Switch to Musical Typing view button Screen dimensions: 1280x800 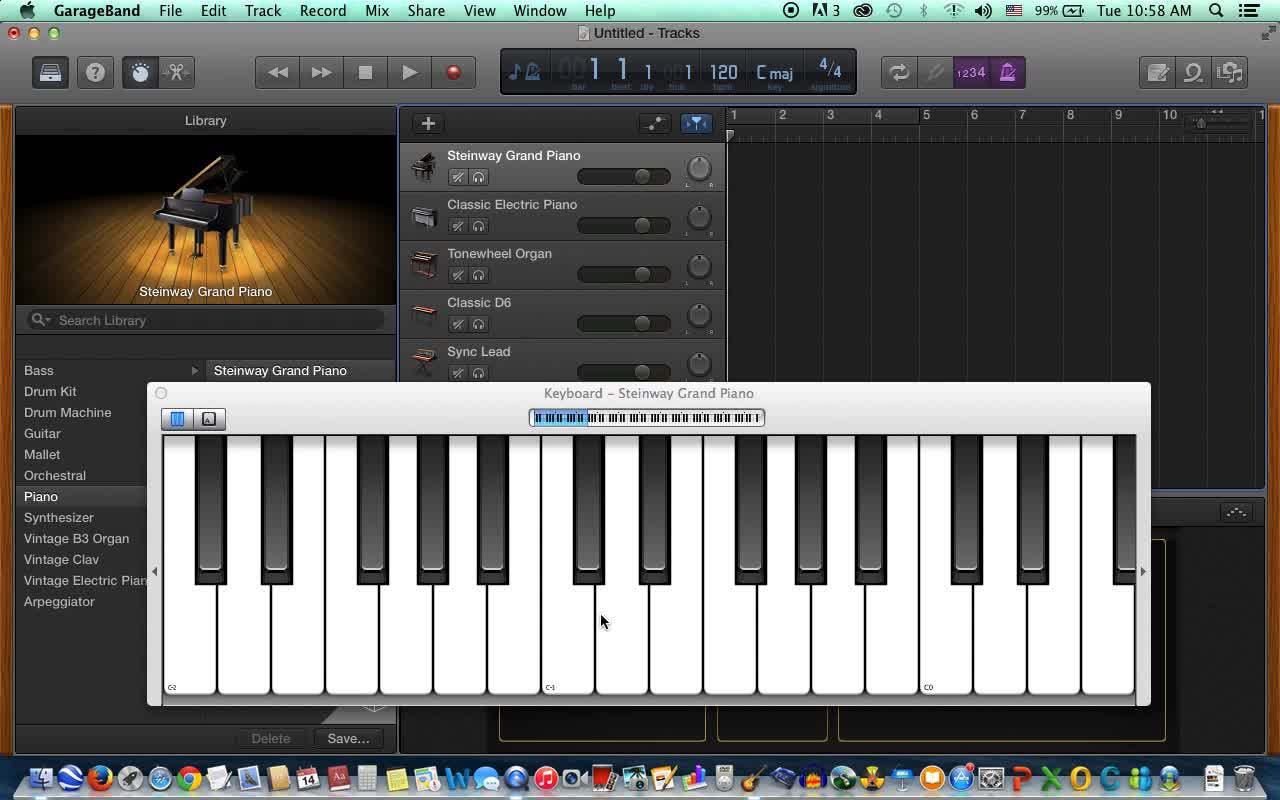pos(209,419)
